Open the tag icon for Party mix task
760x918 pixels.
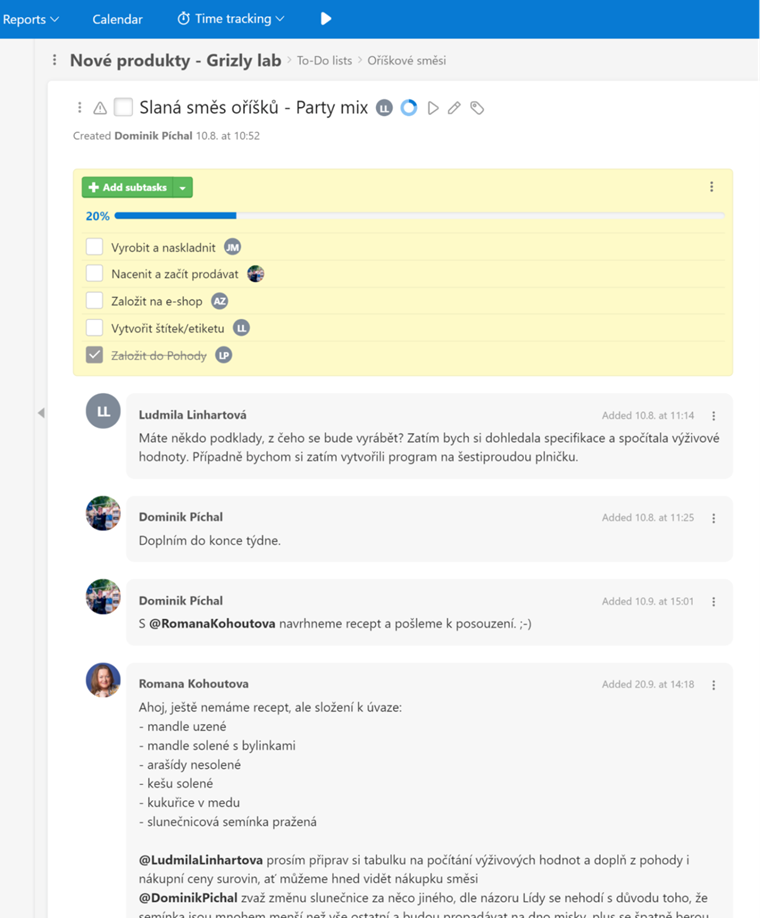477,108
